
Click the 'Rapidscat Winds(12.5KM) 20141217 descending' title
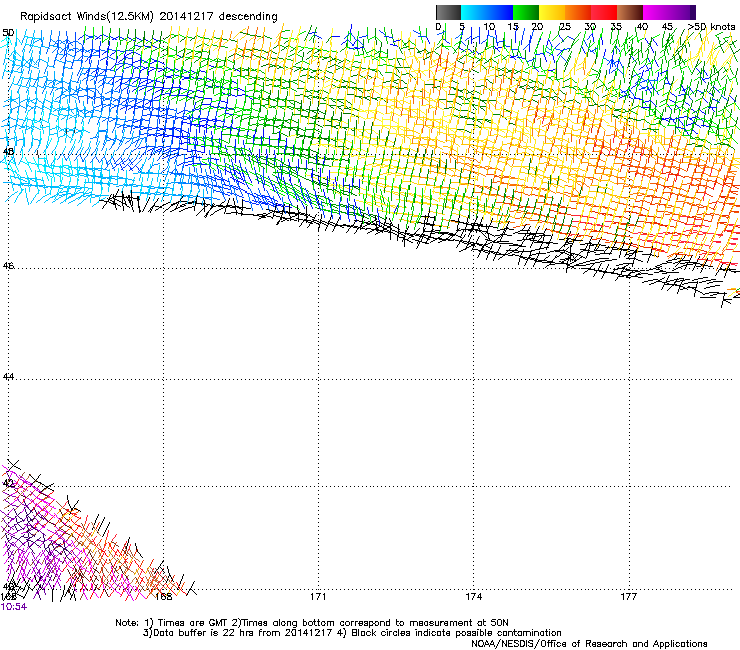click(149, 16)
